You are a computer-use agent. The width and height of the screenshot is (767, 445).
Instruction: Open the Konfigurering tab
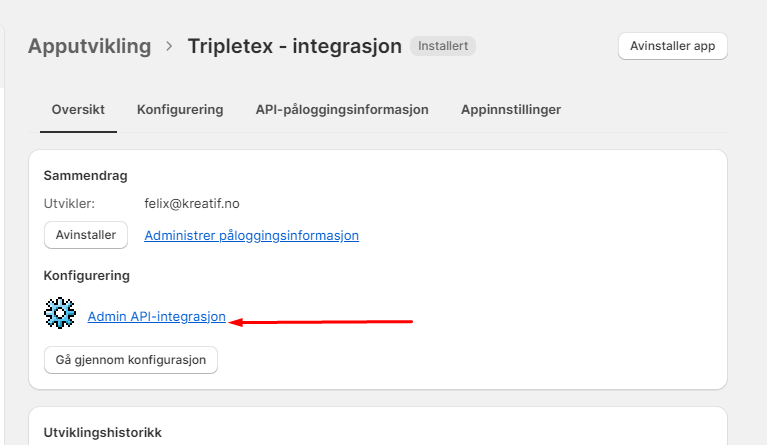[180, 110]
